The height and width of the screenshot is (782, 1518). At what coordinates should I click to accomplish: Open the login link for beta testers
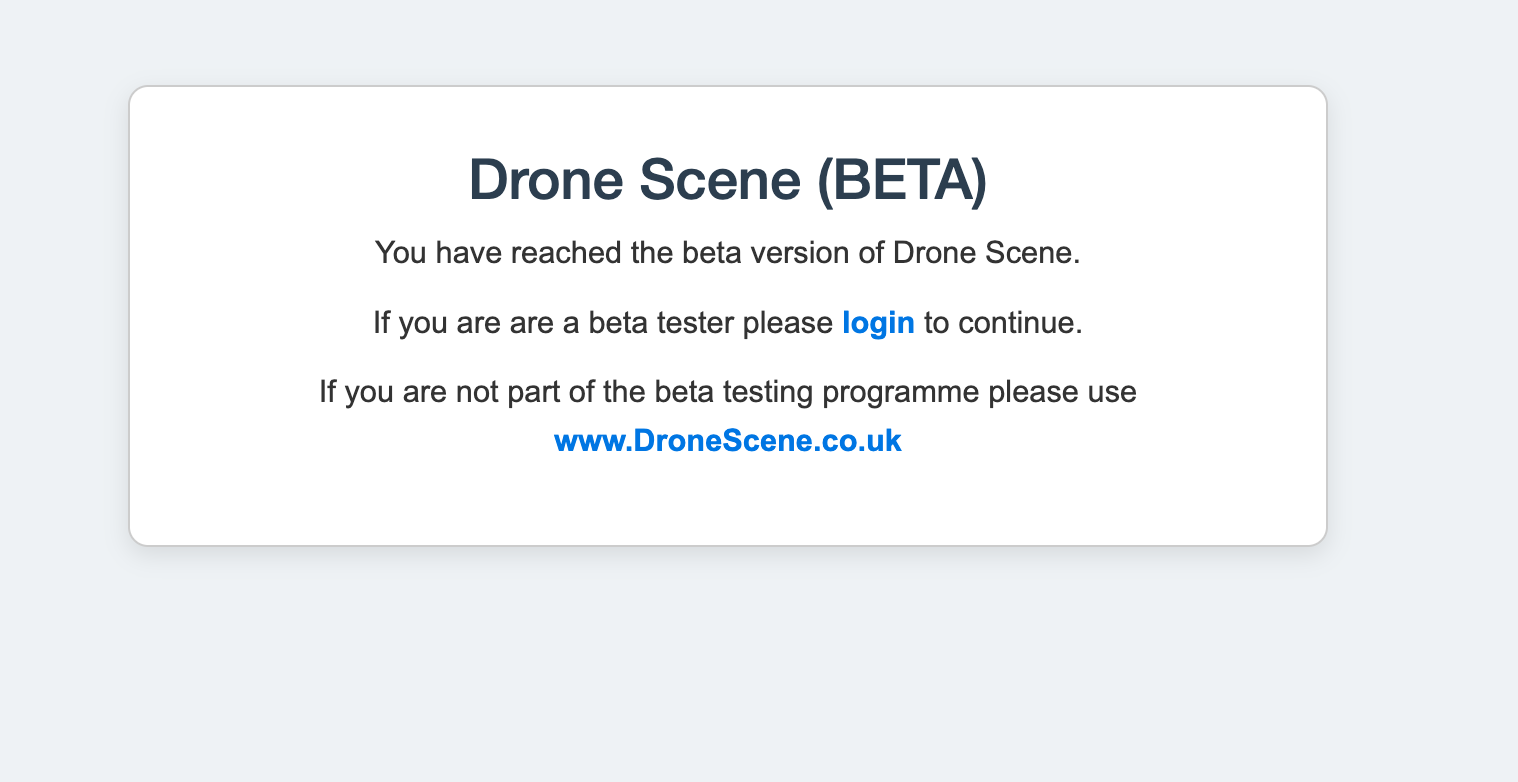point(878,323)
